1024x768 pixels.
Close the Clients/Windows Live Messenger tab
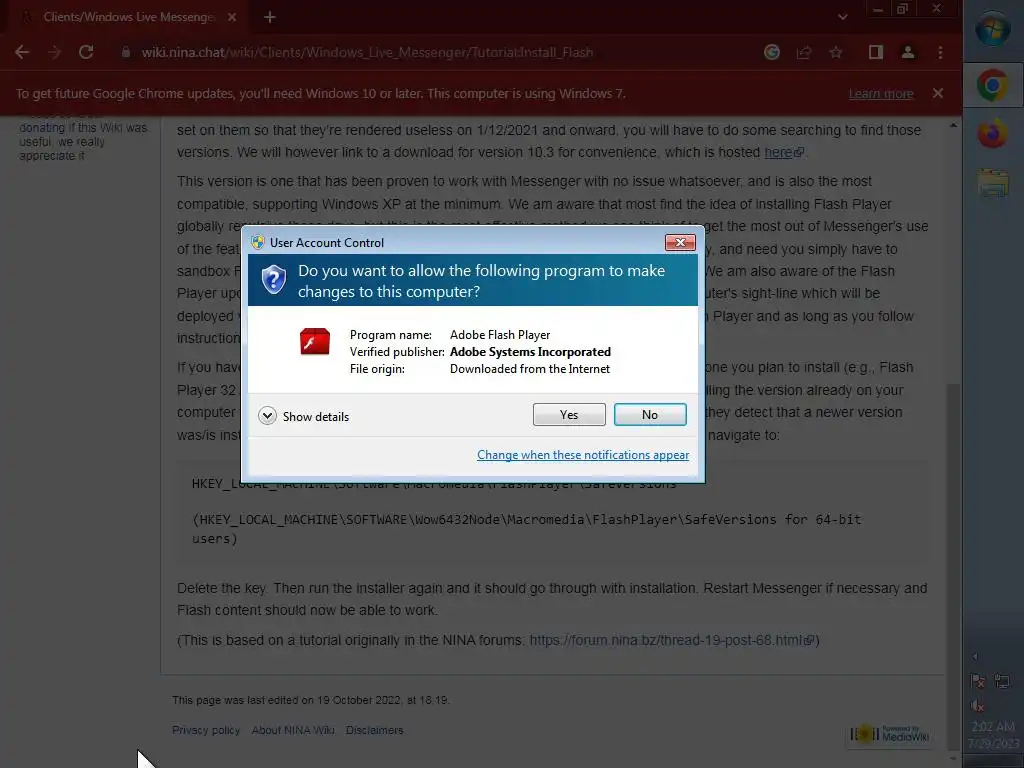click(232, 17)
